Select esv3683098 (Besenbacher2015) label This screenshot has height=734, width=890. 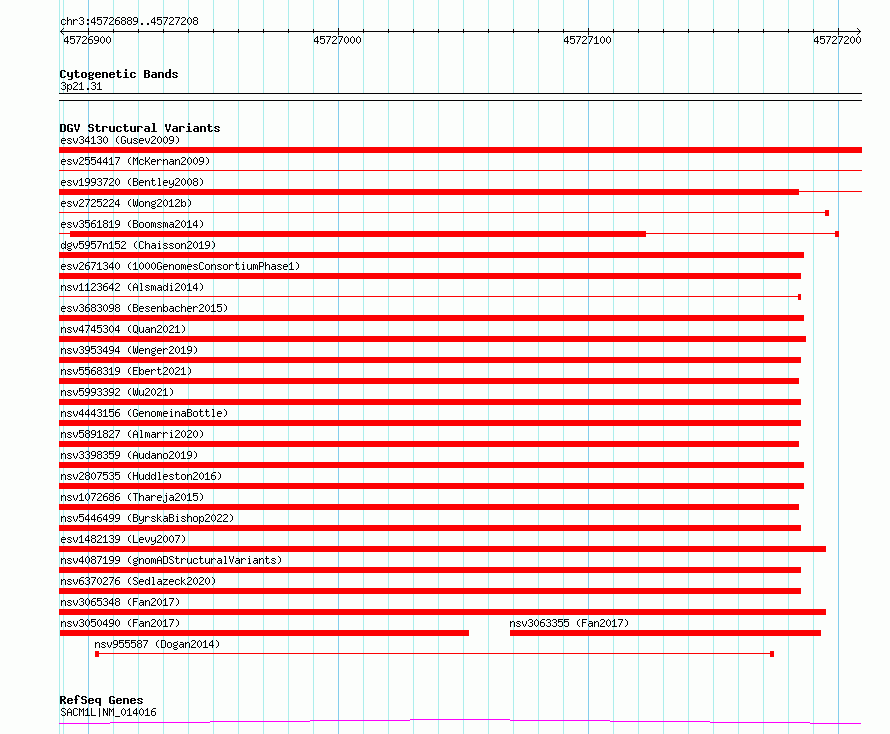(x=144, y=308)
